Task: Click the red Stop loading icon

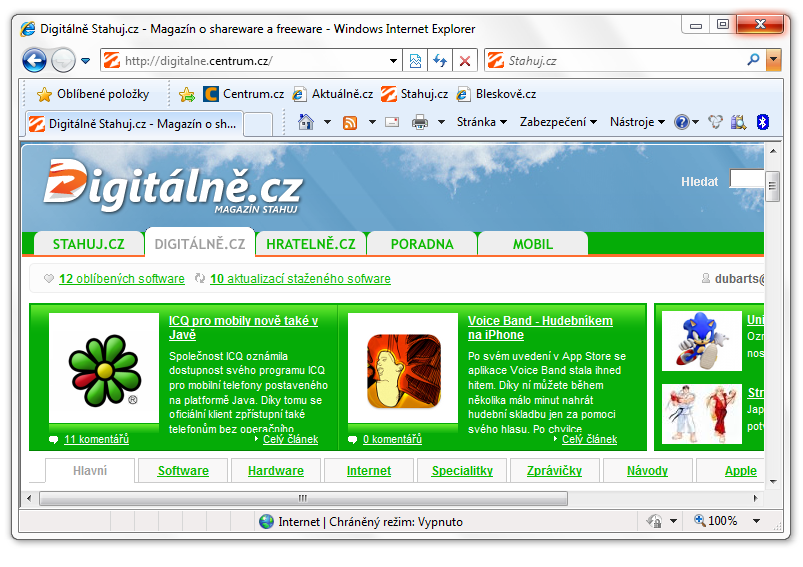Action: point(465,61)
